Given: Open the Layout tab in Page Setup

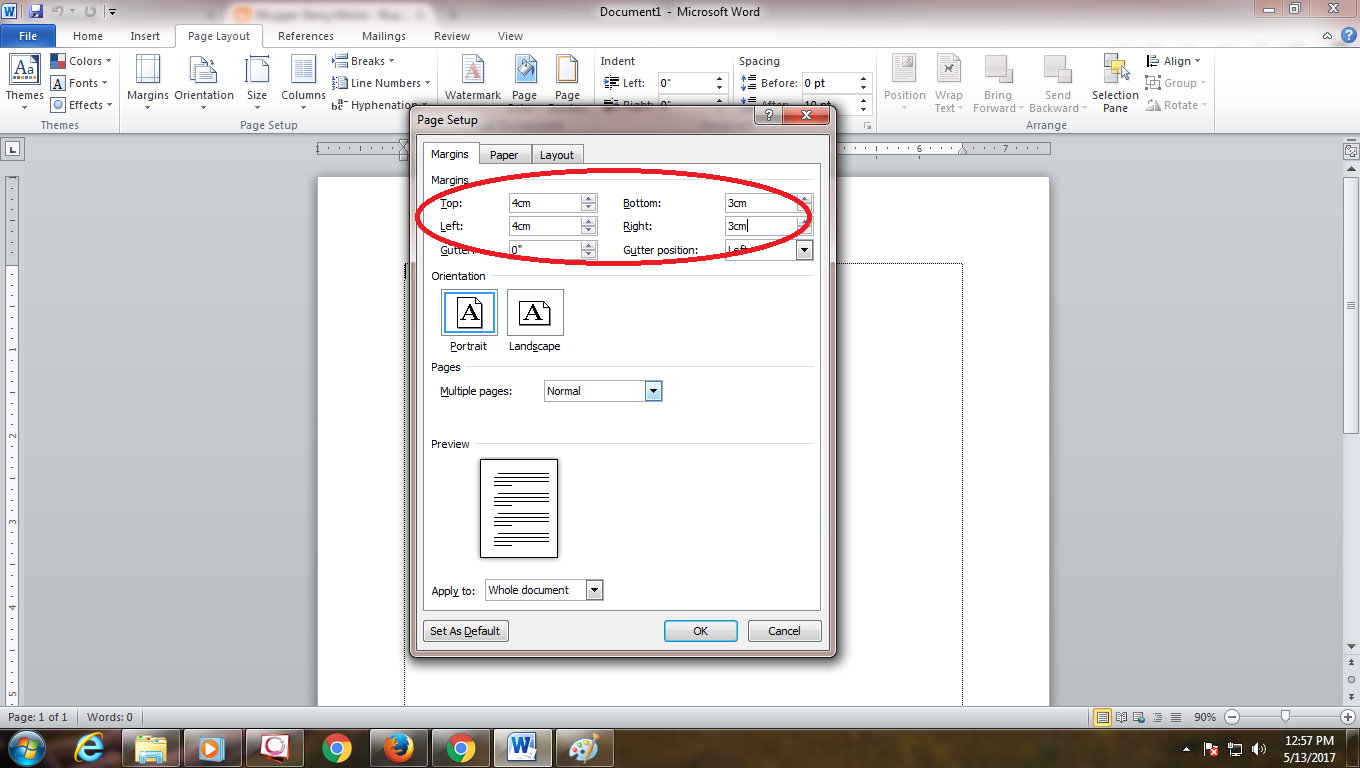Looking at the screenshot, I should 557,155.
